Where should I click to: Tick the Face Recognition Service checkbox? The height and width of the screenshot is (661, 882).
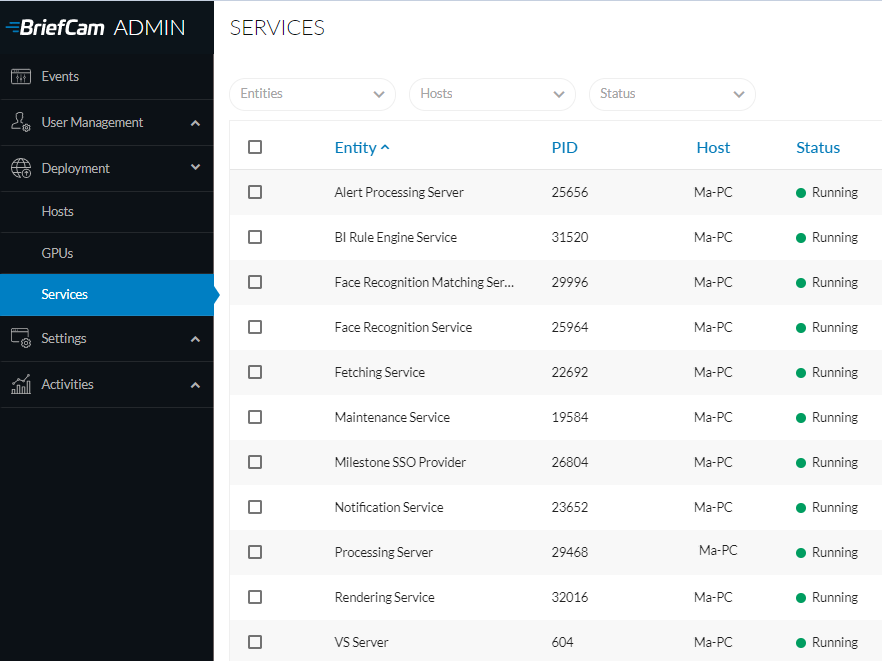[255, 327]
